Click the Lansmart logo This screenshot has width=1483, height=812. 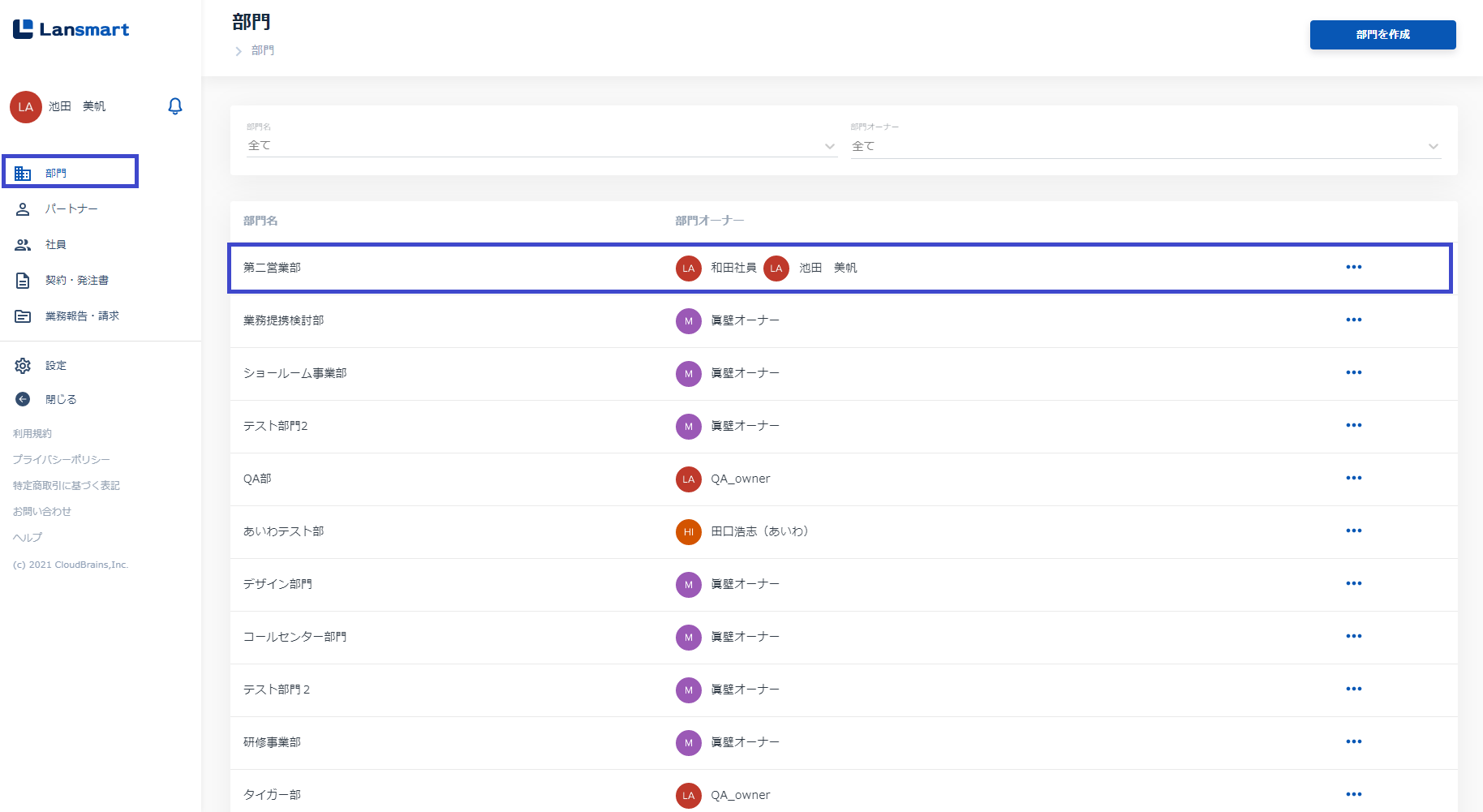click(71, 29)
